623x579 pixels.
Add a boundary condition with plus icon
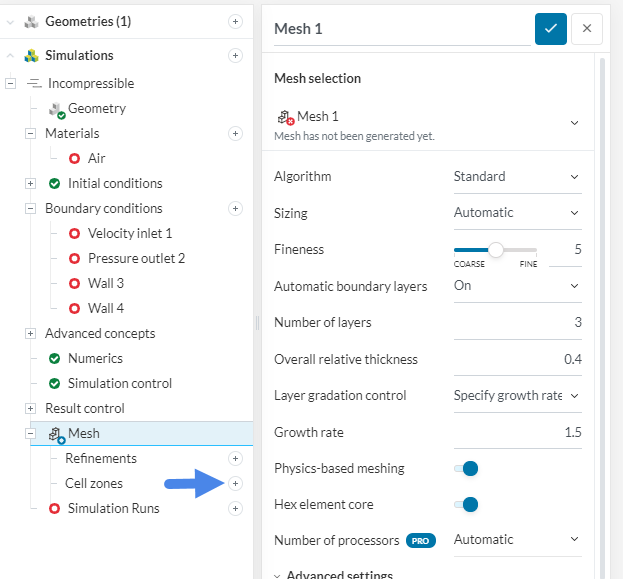(235, 208)
